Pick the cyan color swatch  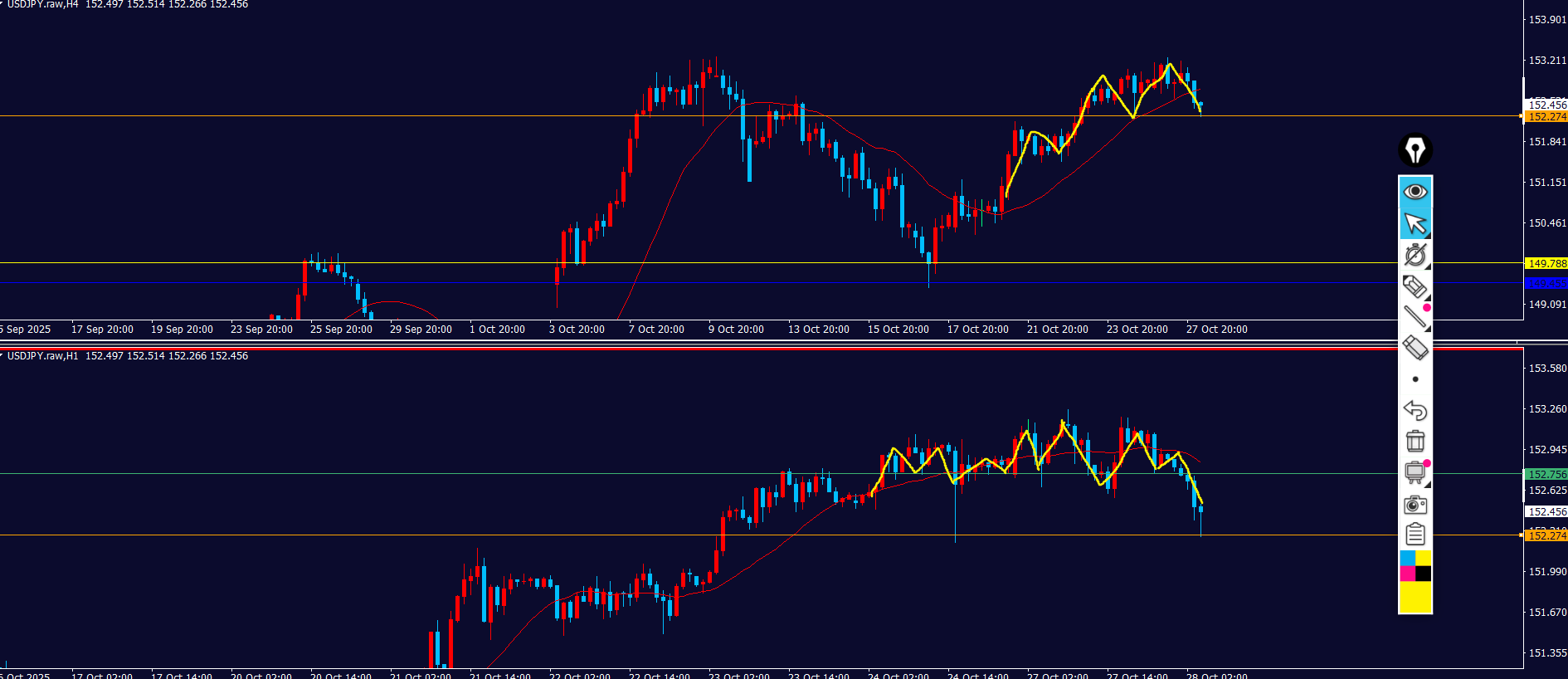[1407, 558]
